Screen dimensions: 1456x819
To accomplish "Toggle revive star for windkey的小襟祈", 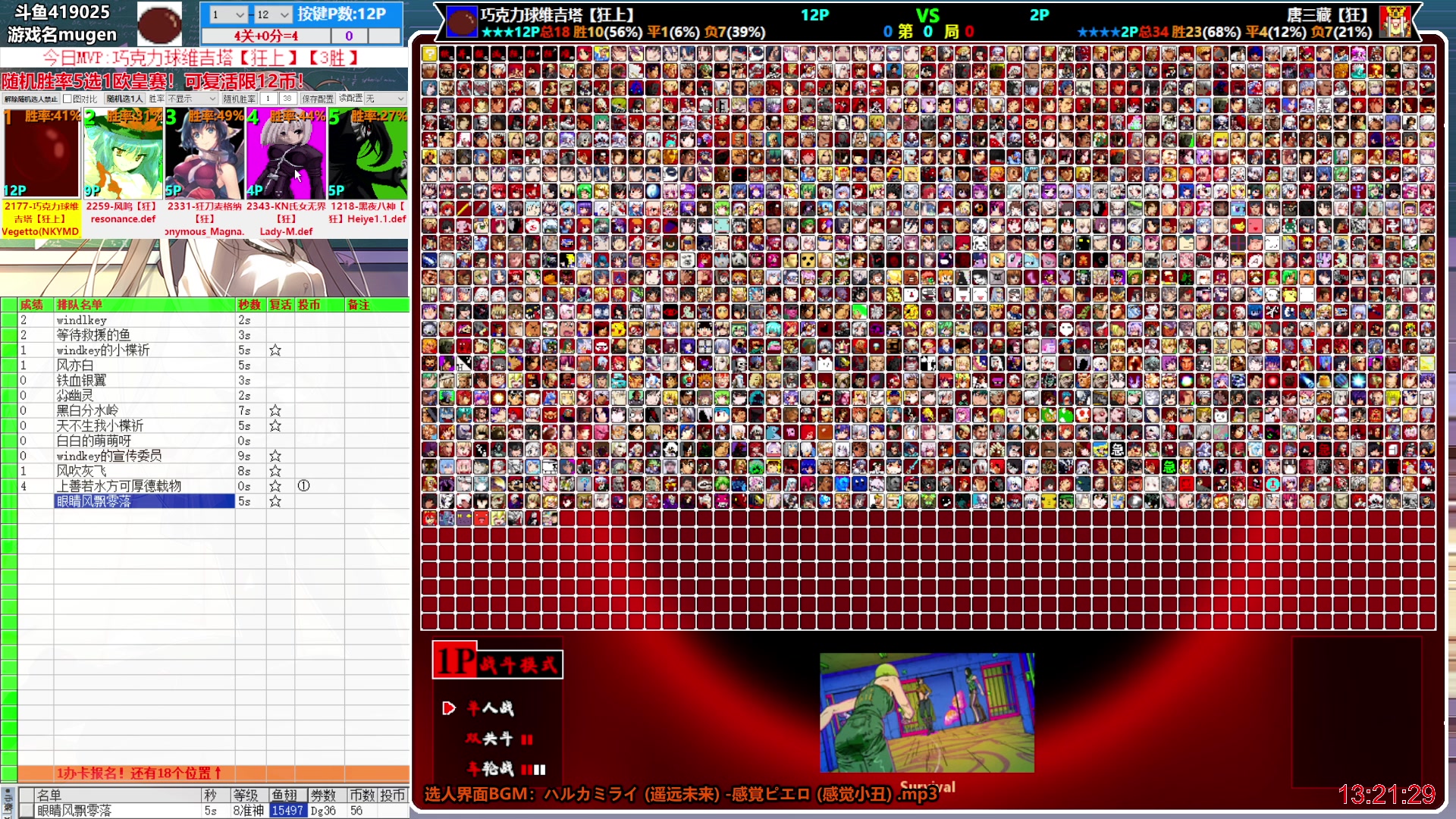I will (275, 350).
